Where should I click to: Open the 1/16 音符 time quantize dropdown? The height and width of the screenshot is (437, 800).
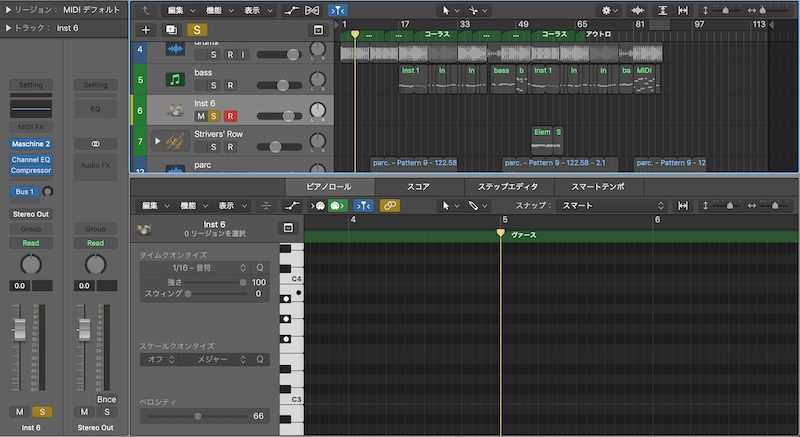(195, 268)
